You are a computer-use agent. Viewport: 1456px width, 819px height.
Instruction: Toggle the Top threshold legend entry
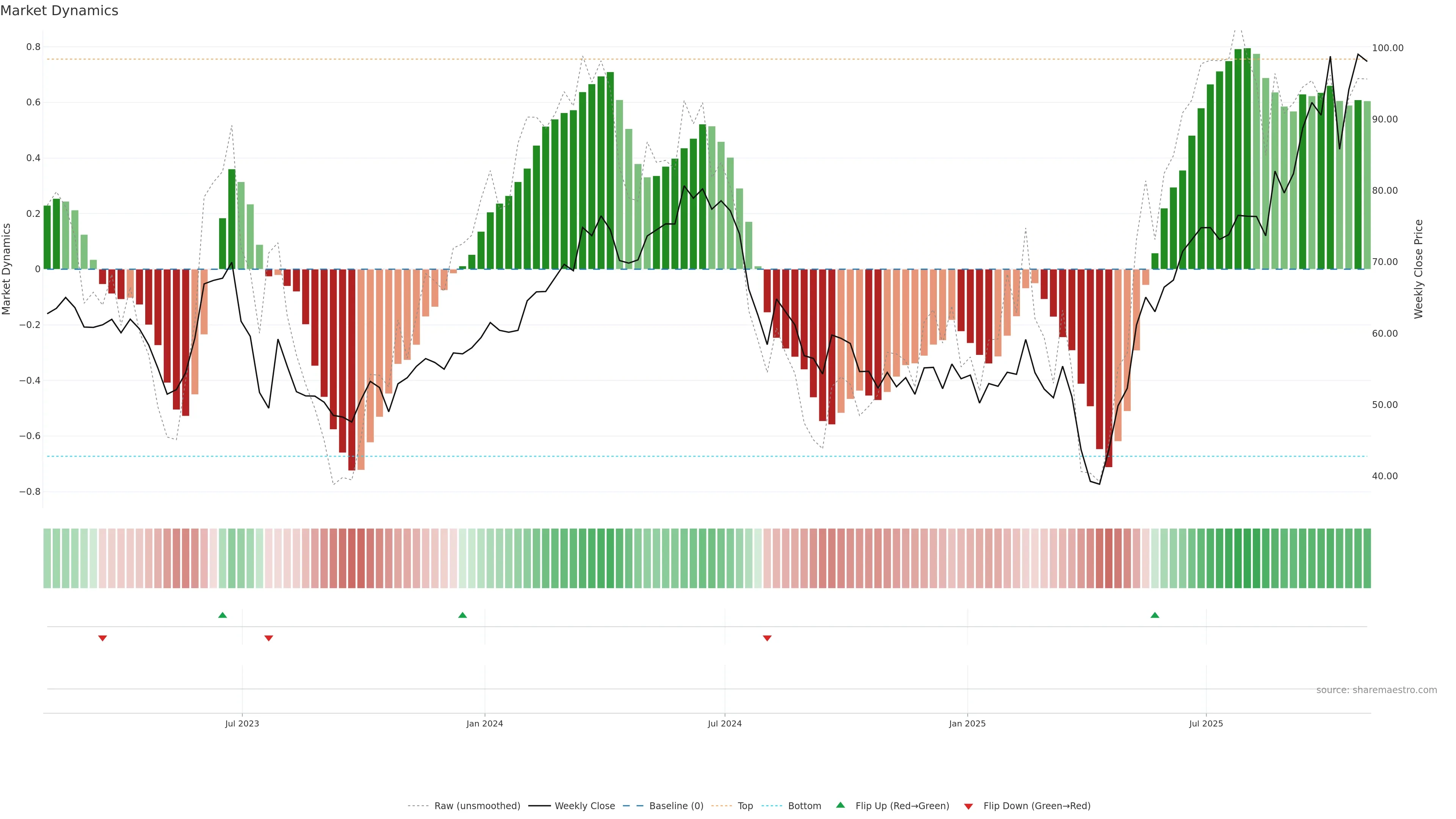click(745, 806)
